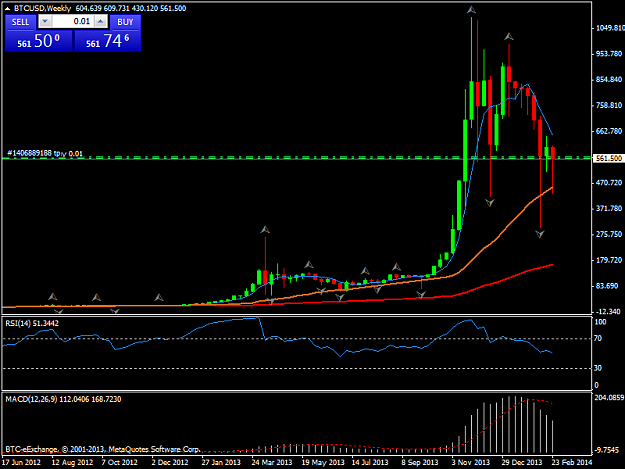Click the BUY button

pyautogui.click(x=125, y=22)
